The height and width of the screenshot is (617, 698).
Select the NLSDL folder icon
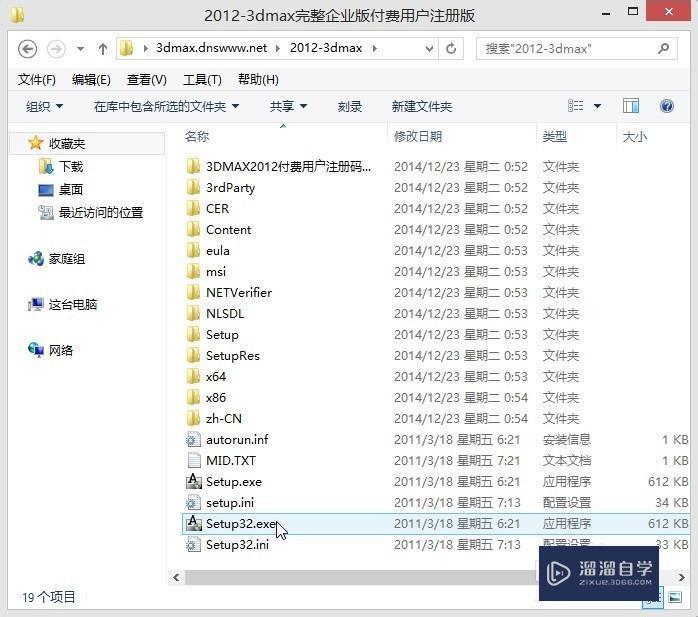click(193, 313)
